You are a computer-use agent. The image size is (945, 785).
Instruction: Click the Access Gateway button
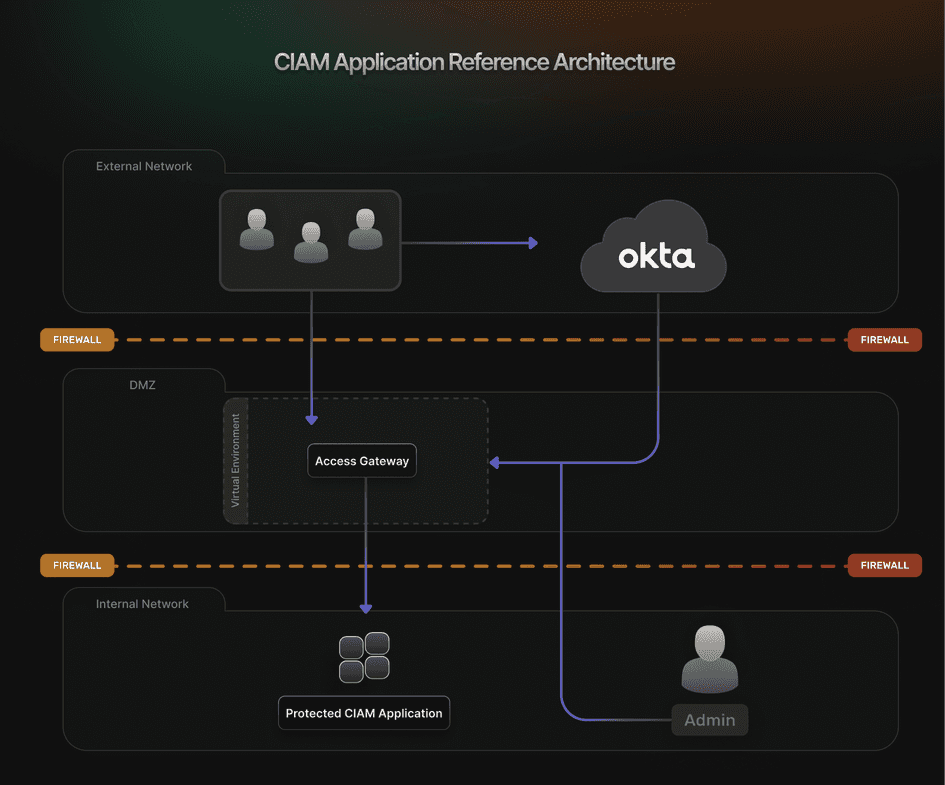pos(362,460)
